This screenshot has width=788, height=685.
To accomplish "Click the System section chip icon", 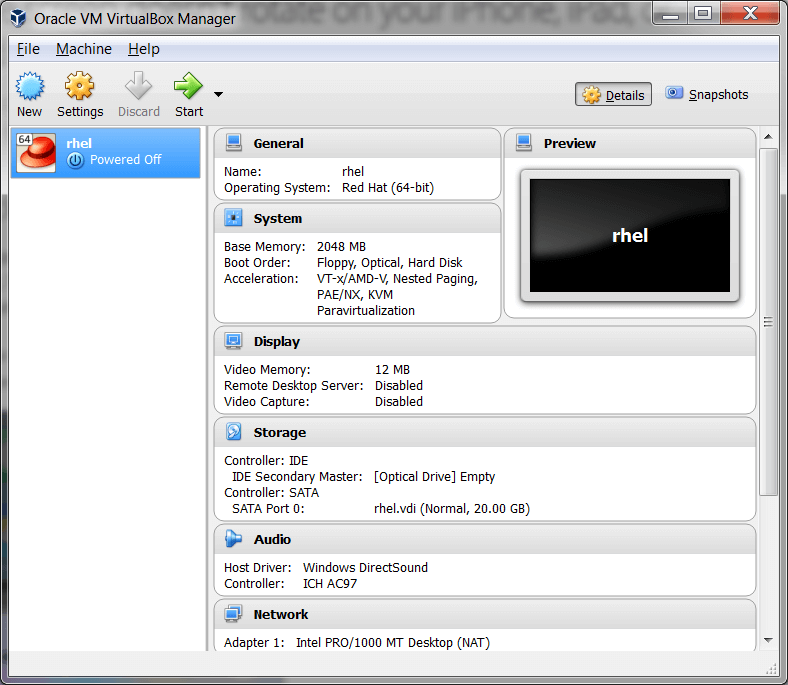I will [x=234, y=218].
